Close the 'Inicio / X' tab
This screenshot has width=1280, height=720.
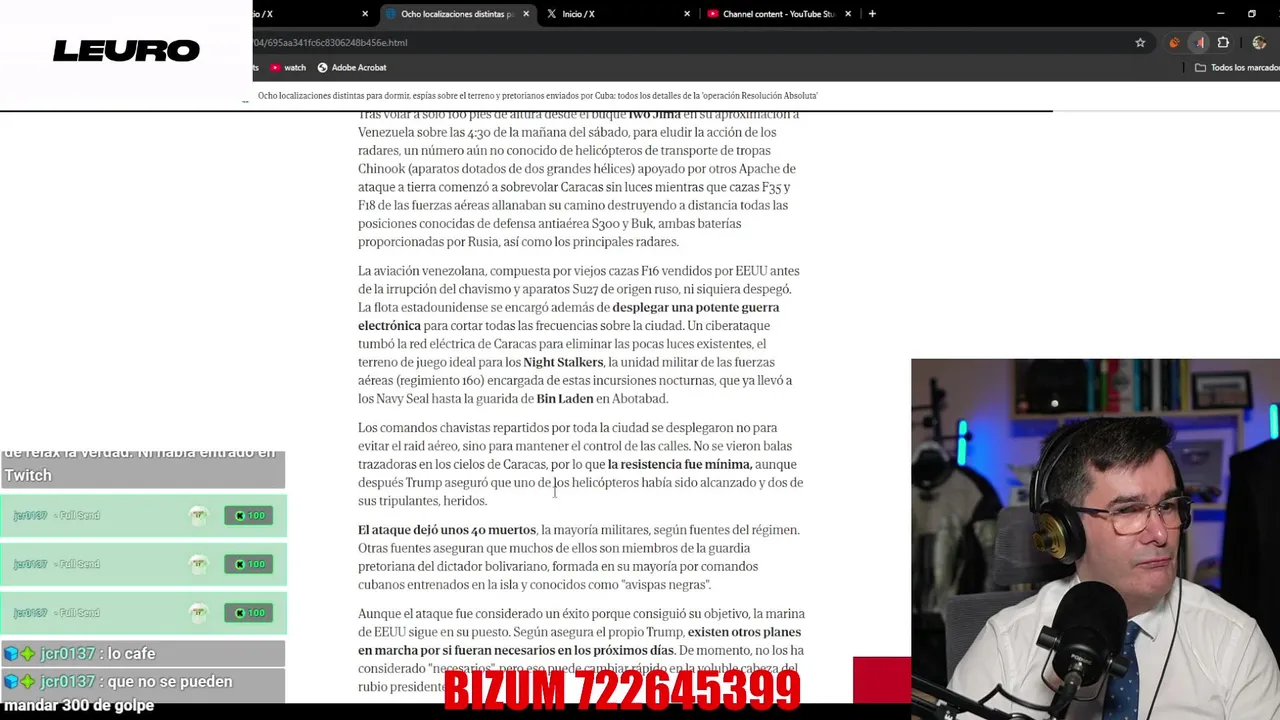687,14
